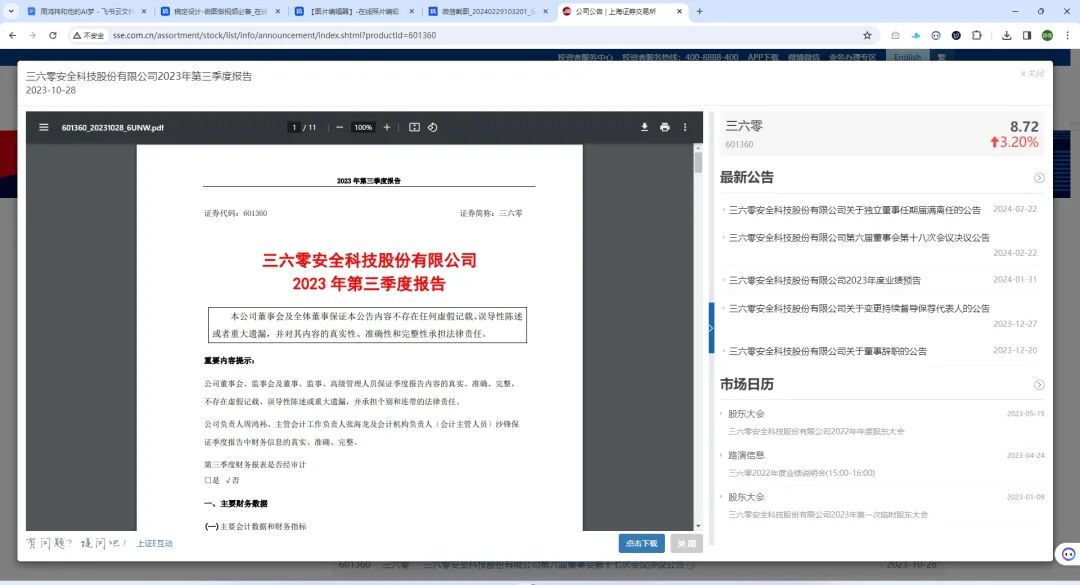Click the PDF zoom in plus button
This screenshot has width=1080, height=585.
coord(387,128)
